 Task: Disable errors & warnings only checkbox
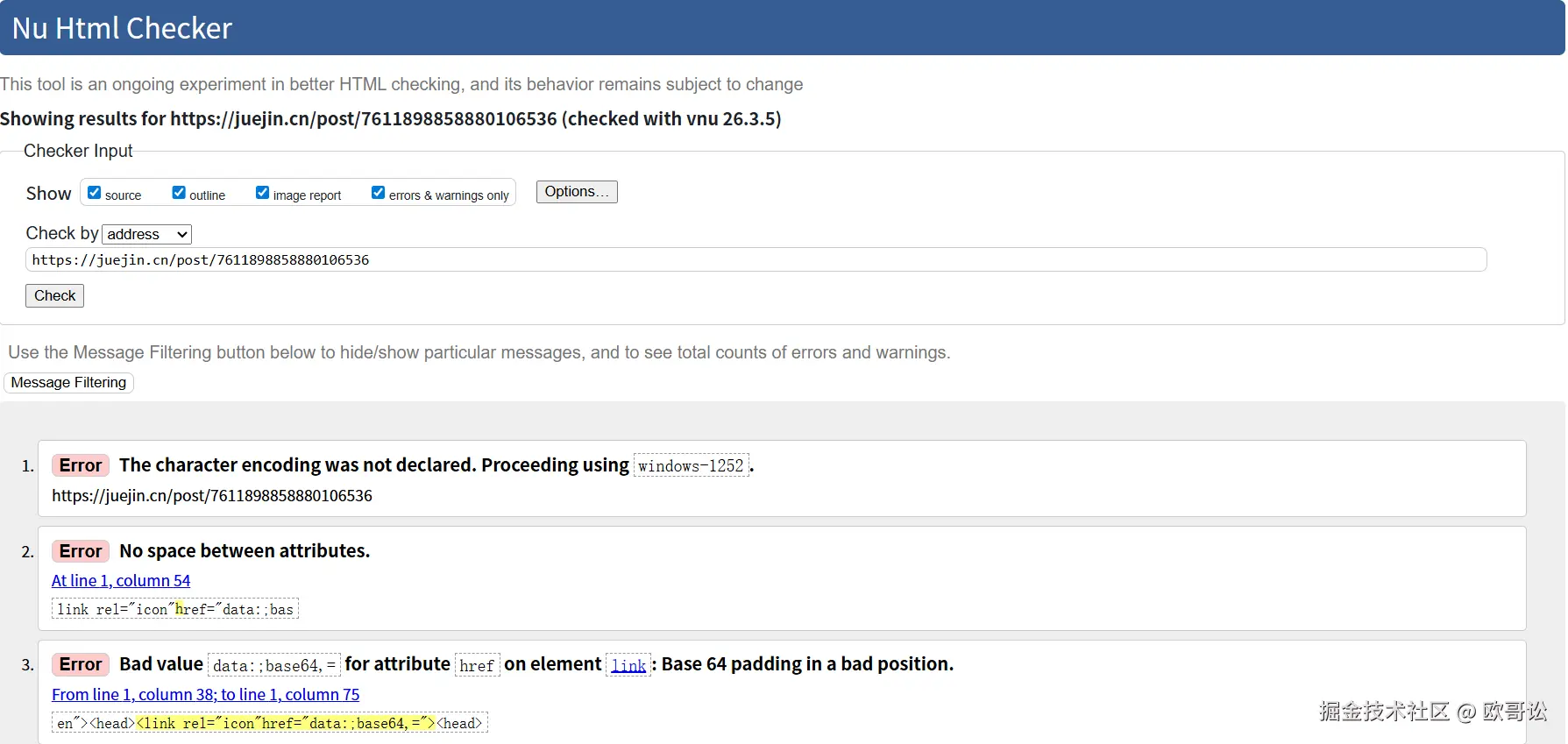(378, 193)
